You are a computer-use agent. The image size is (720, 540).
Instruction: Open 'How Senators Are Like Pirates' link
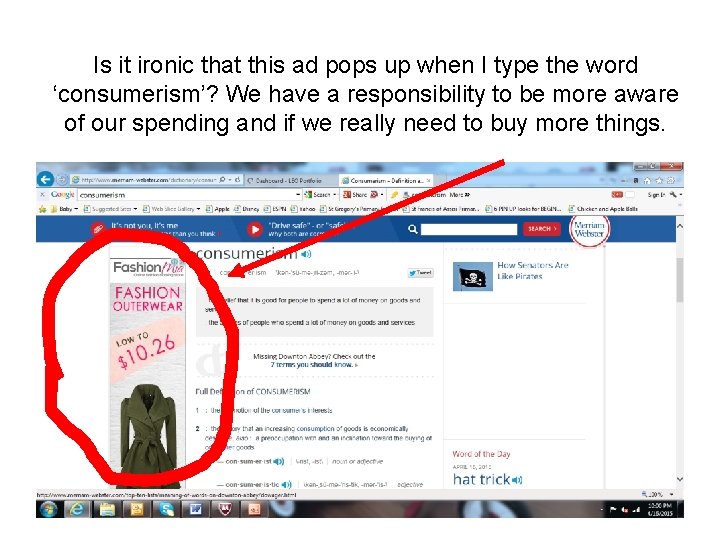(x=533, y=270)
